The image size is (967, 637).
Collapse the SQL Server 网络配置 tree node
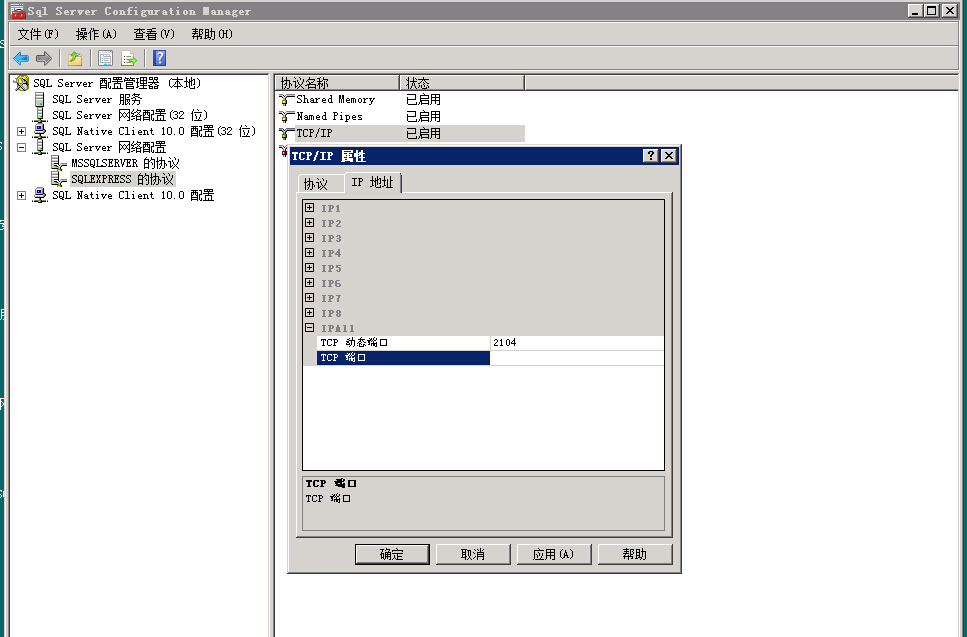coord(22,147)
